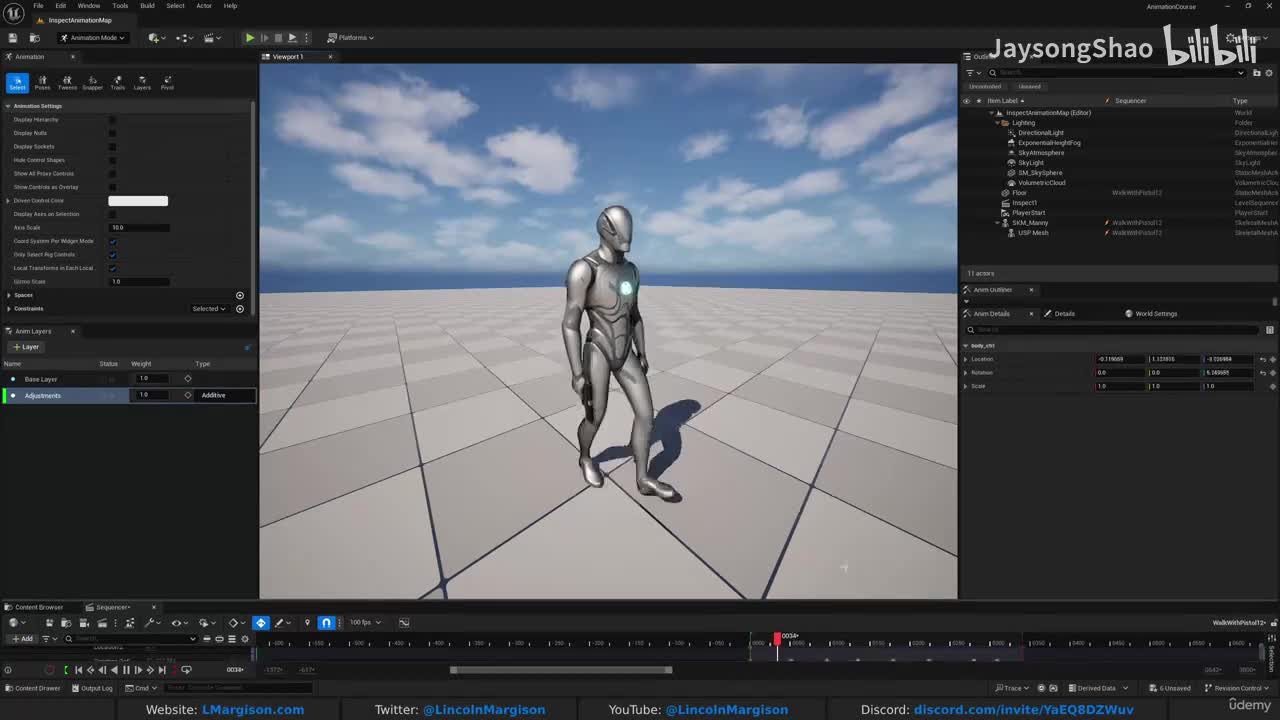Expand the Constraints section

pyautogui.click(x=9, y=309)
